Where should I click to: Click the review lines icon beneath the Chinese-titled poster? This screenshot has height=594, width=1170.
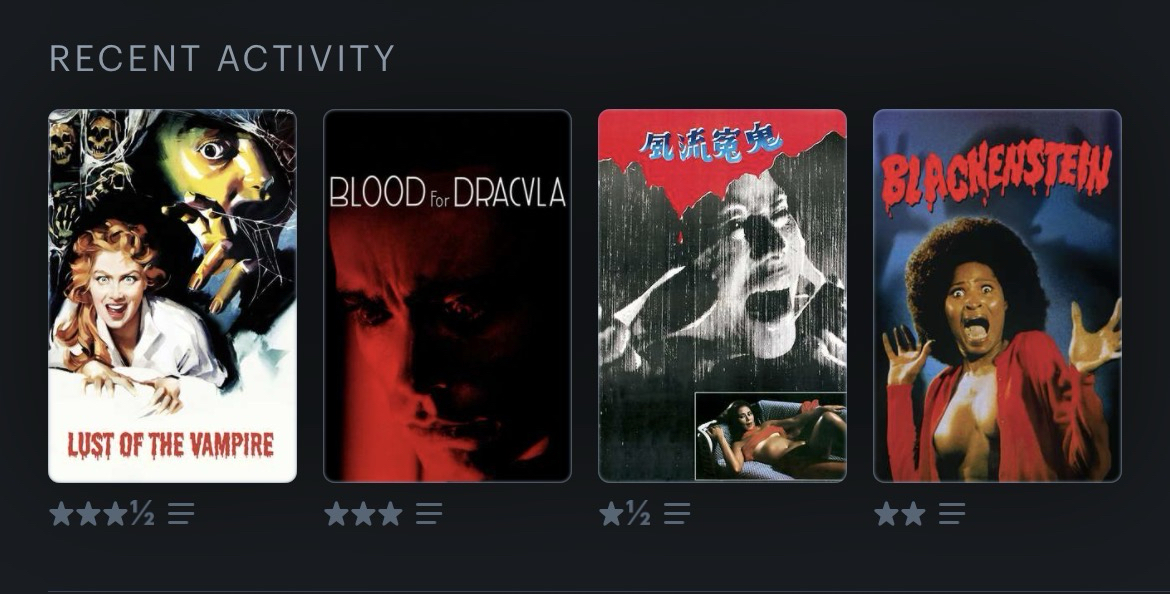pyautogui.click(x=677, y=513)
